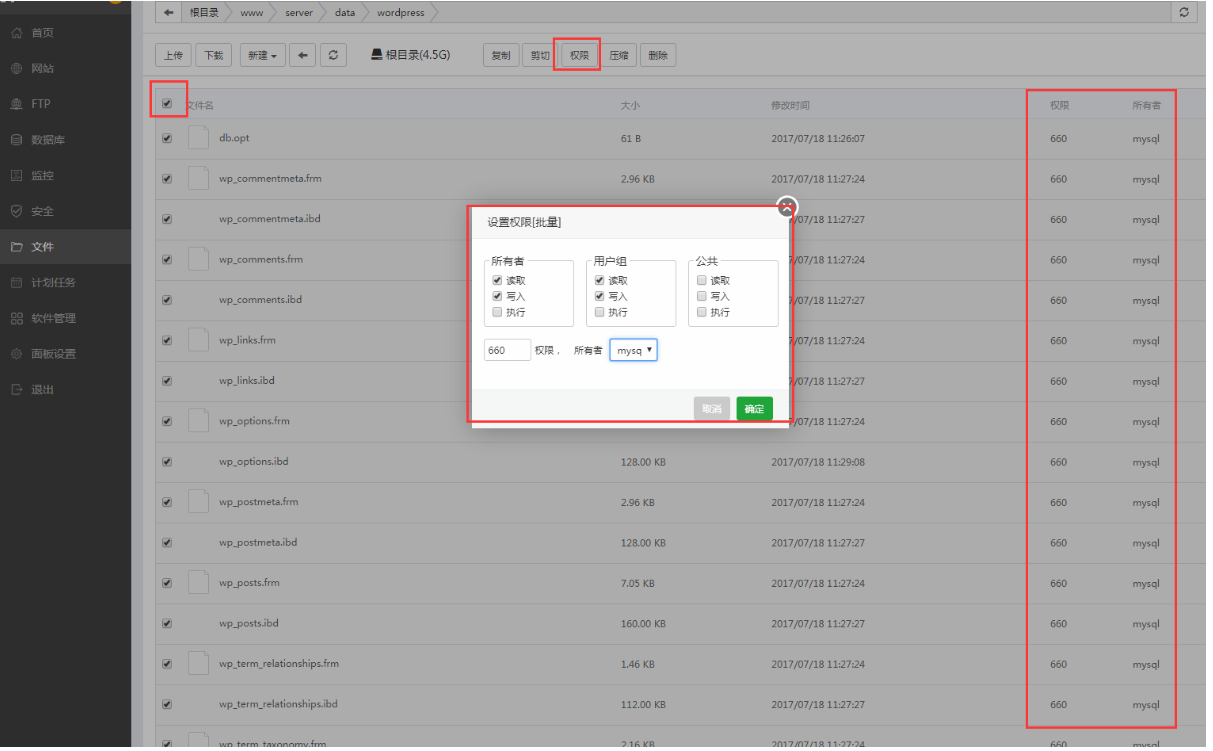The height and width of the screenshot is (751, 1213).
Task: Enable 执行 checkbox under 所有者
Action: 497,312
